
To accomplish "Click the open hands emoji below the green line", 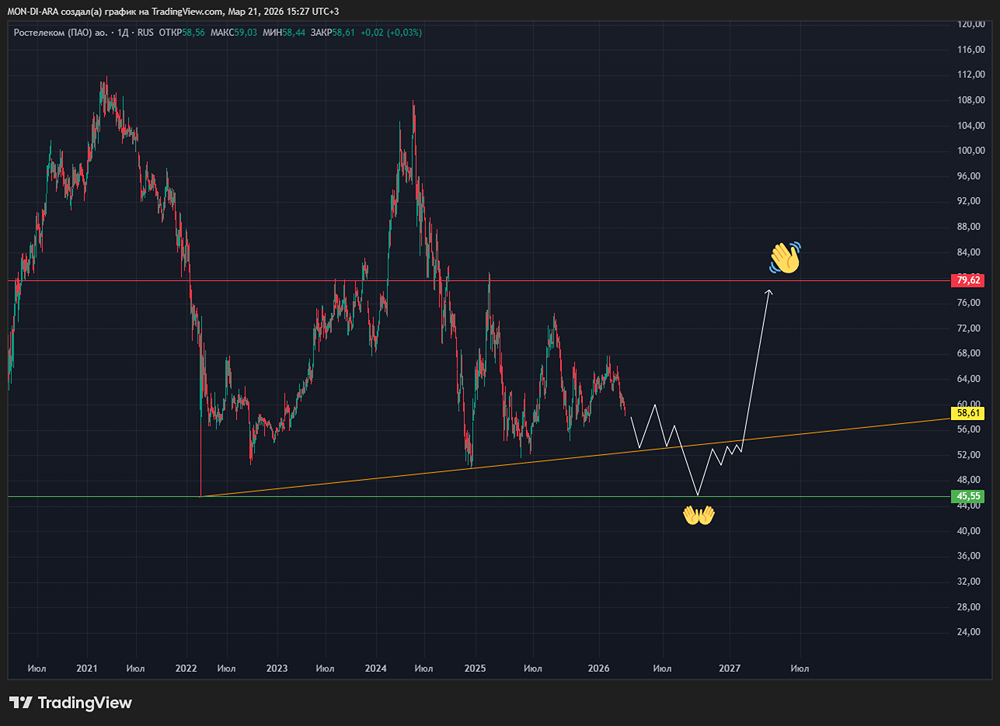I will click(x=698, y=515).
